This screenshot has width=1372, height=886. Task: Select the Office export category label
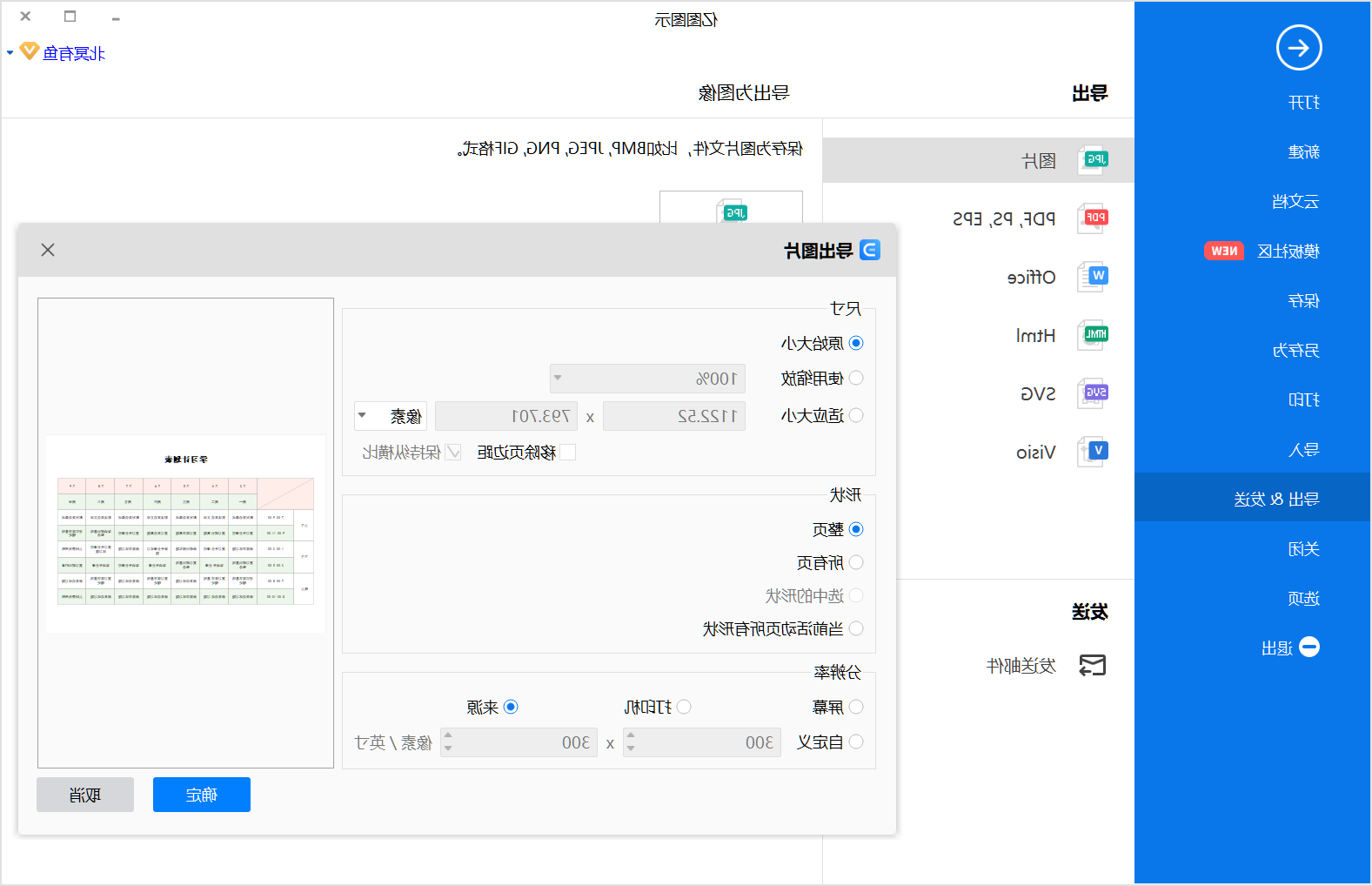[x=1032, y=277]
